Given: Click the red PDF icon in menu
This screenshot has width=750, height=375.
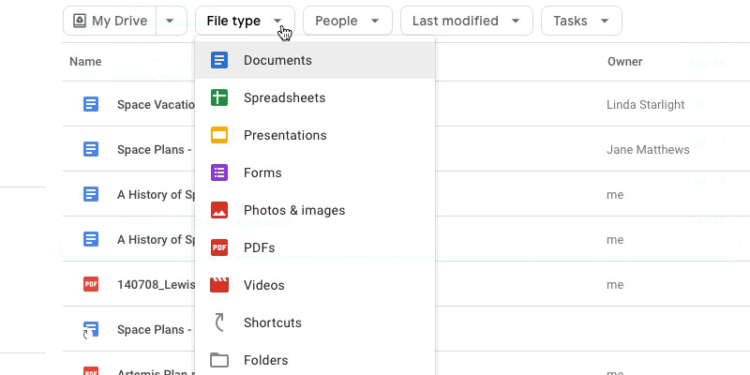Looking at the screenshot, I should 219,248.
